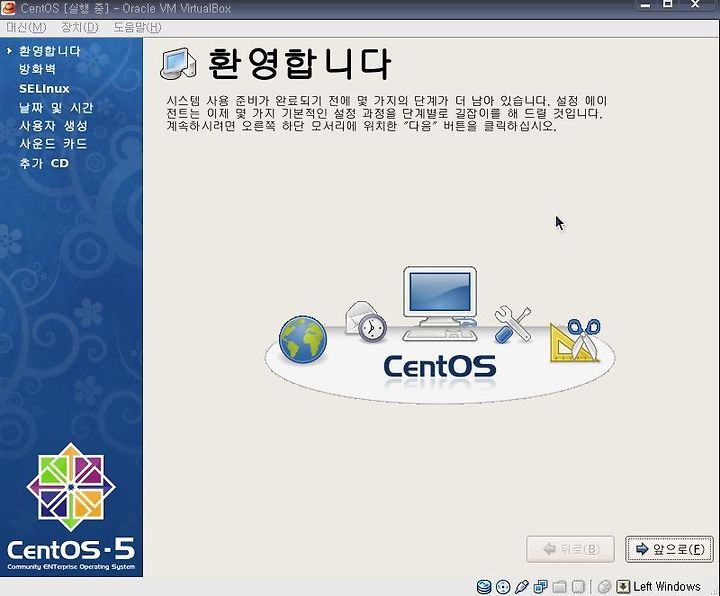Click the 환영합니다 page heading
This screenshot has width=720, height=596.
pyautogui.click(x=299, y=63)
